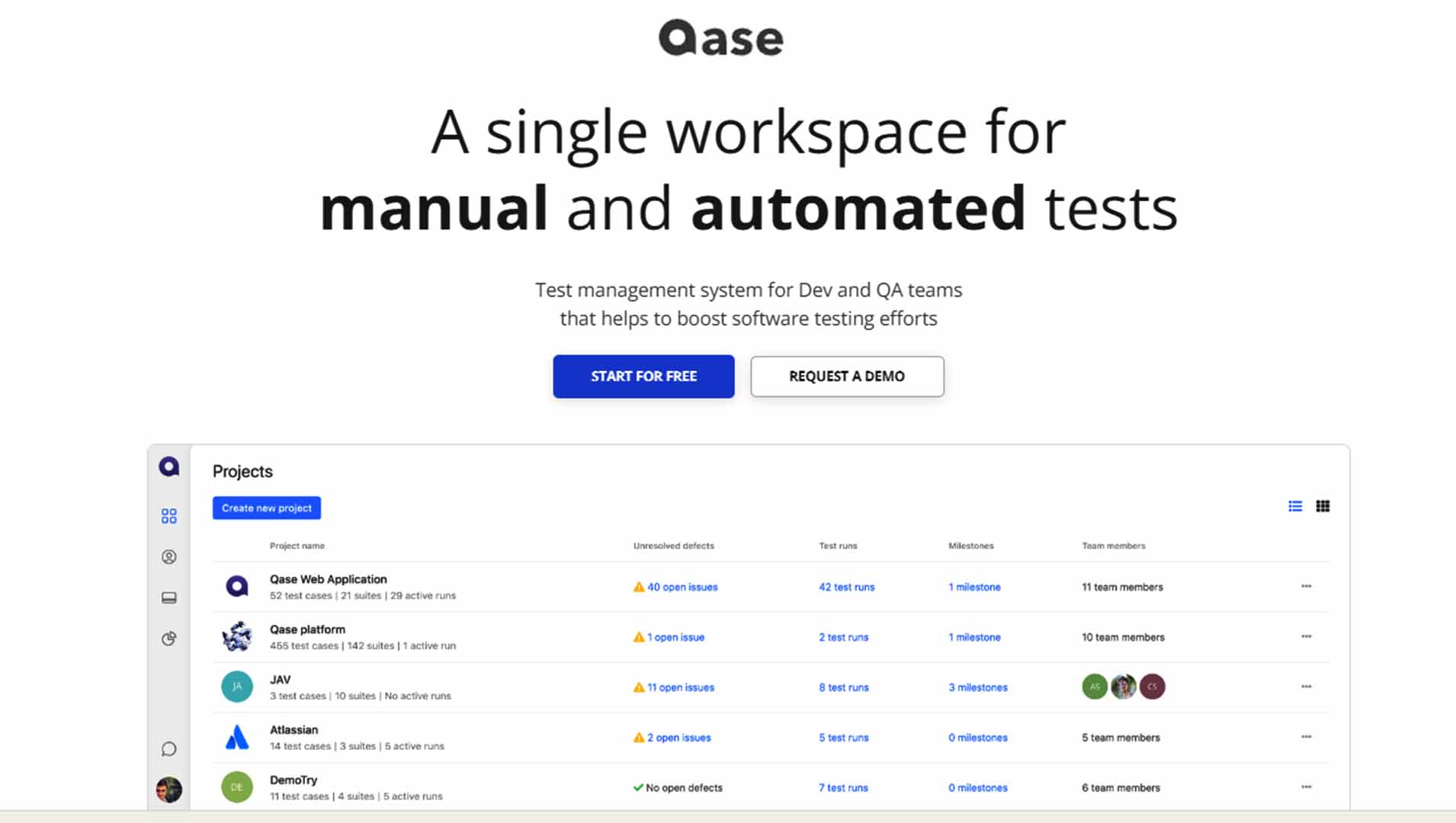Click the Milestones column header
The height and width of the screenshot is (823, 1456).
coord(971,546)
